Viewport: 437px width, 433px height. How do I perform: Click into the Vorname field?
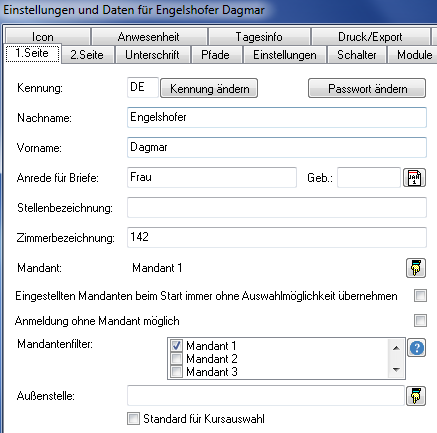click(277, 147)
